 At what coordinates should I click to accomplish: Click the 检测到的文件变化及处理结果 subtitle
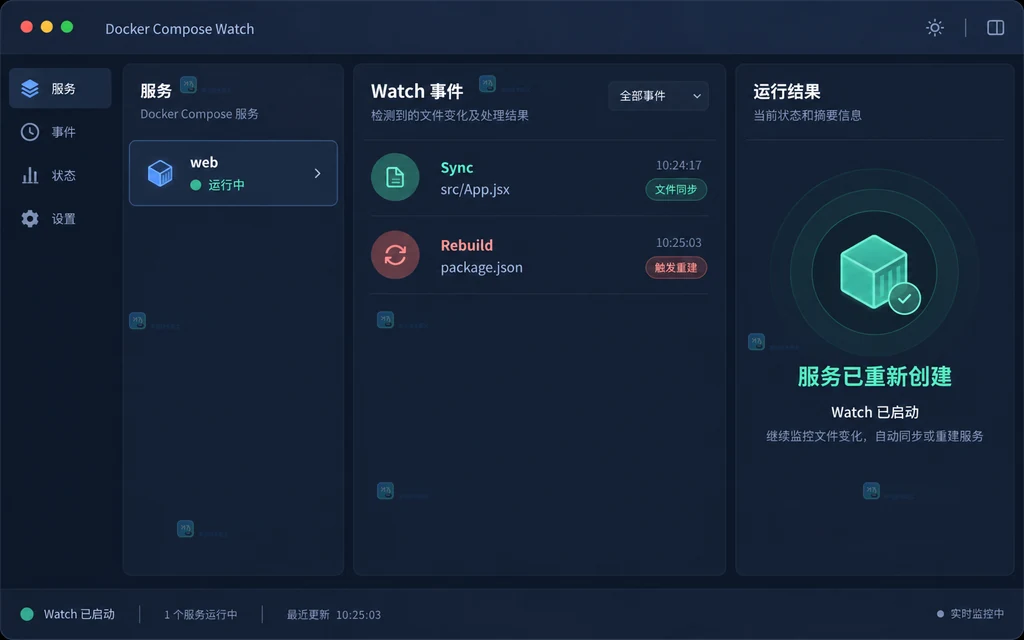point(450,115)
